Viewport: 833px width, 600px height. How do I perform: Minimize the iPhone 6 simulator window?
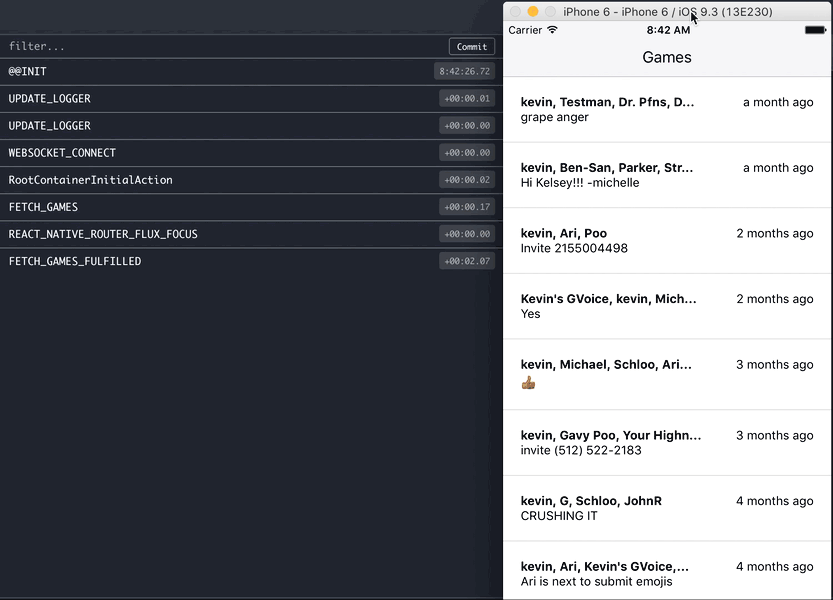click(x=533, y=12)
